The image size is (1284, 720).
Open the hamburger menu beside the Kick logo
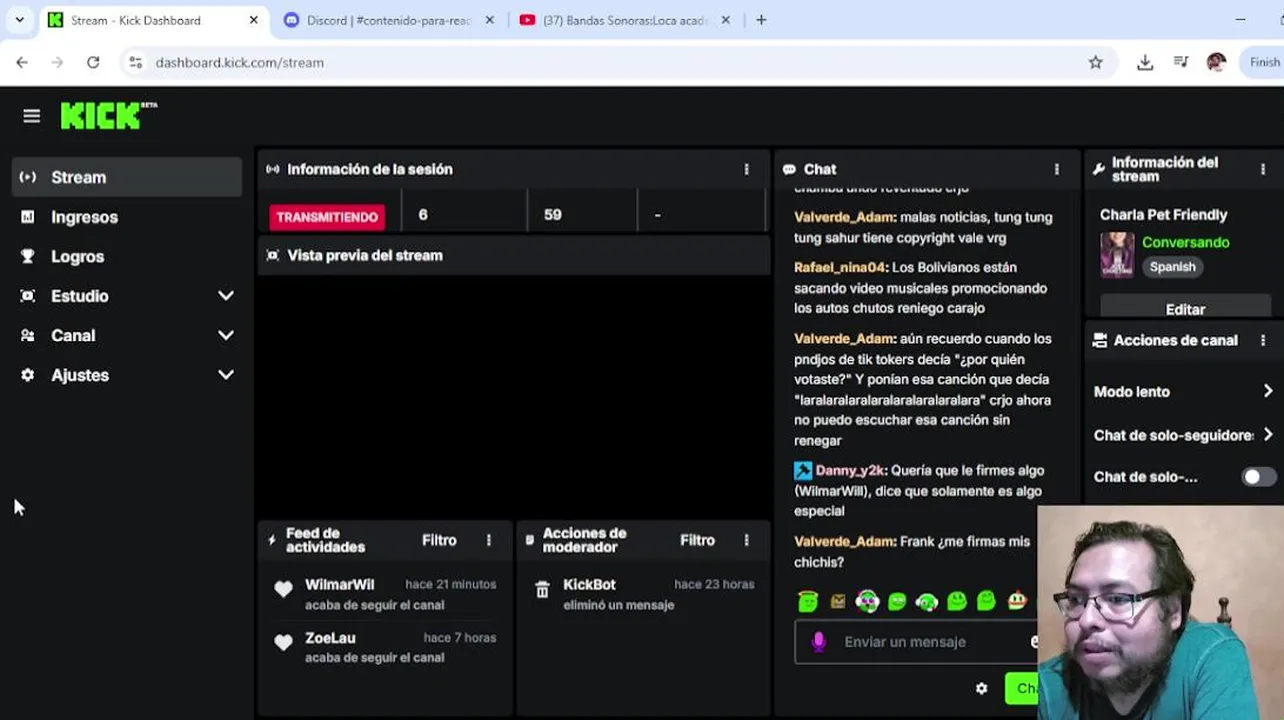click(31, 116)
